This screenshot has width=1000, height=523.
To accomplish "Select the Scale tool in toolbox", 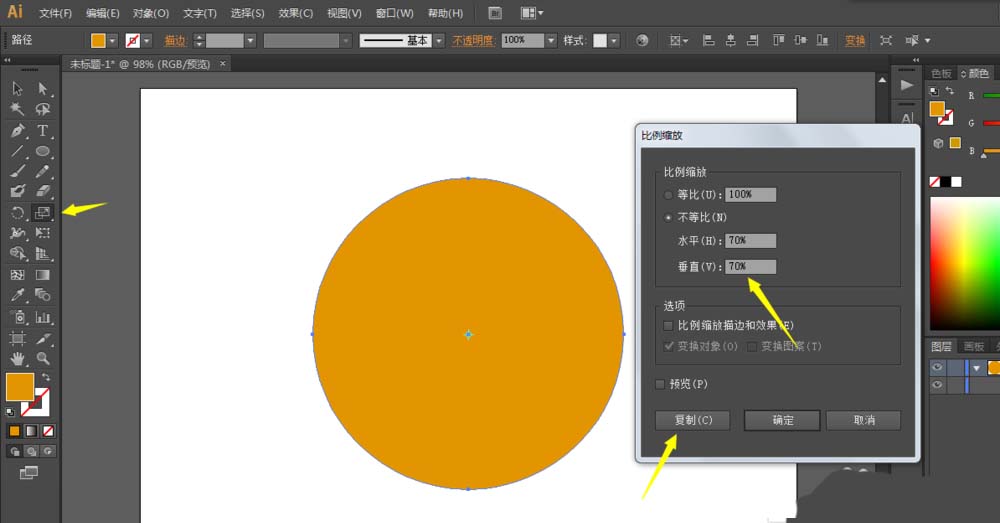I will pos(43,213).
